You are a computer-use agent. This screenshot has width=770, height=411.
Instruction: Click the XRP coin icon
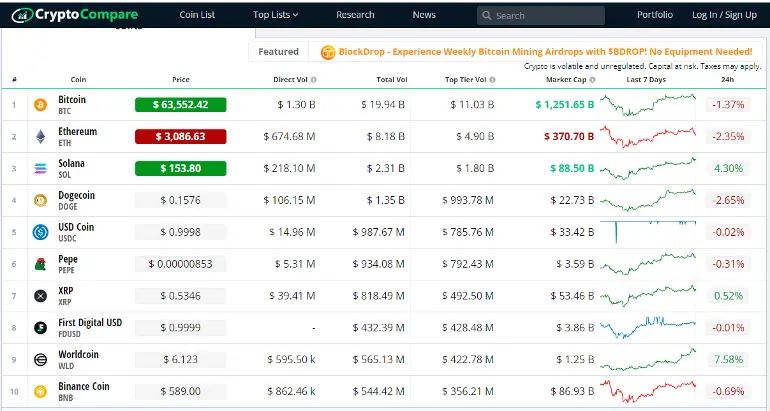(41, 296)
